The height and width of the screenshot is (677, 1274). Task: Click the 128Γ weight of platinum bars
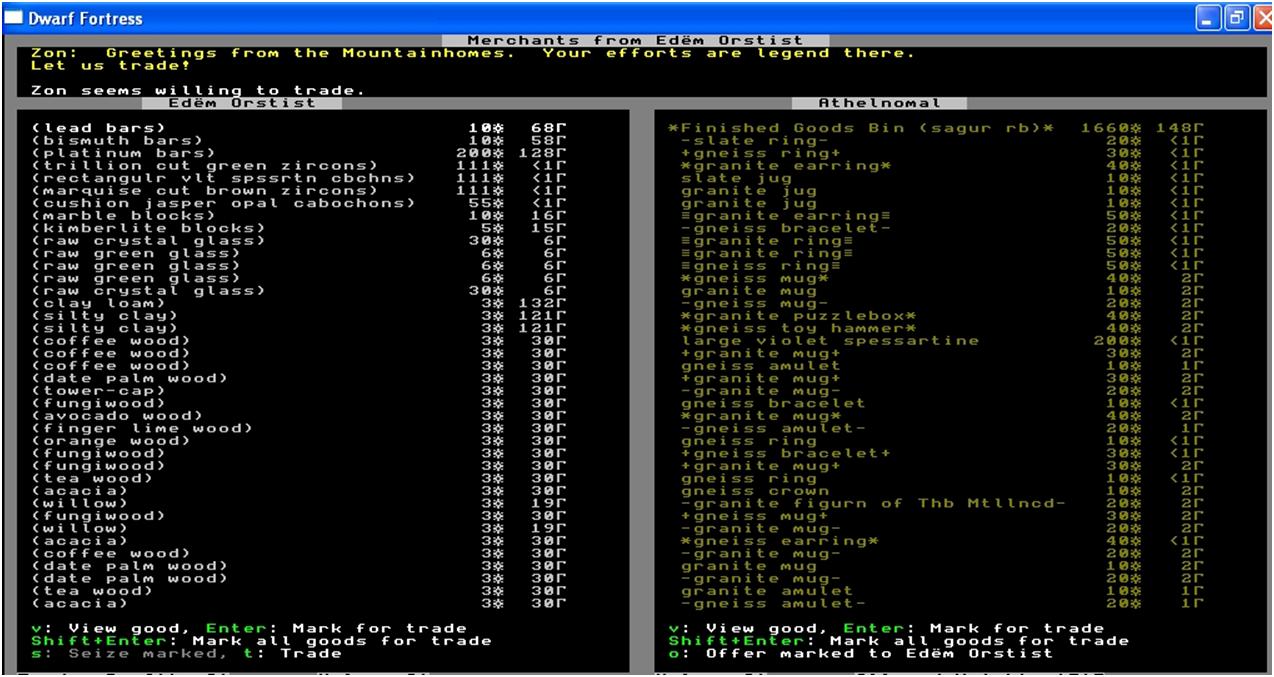(543, 153)
